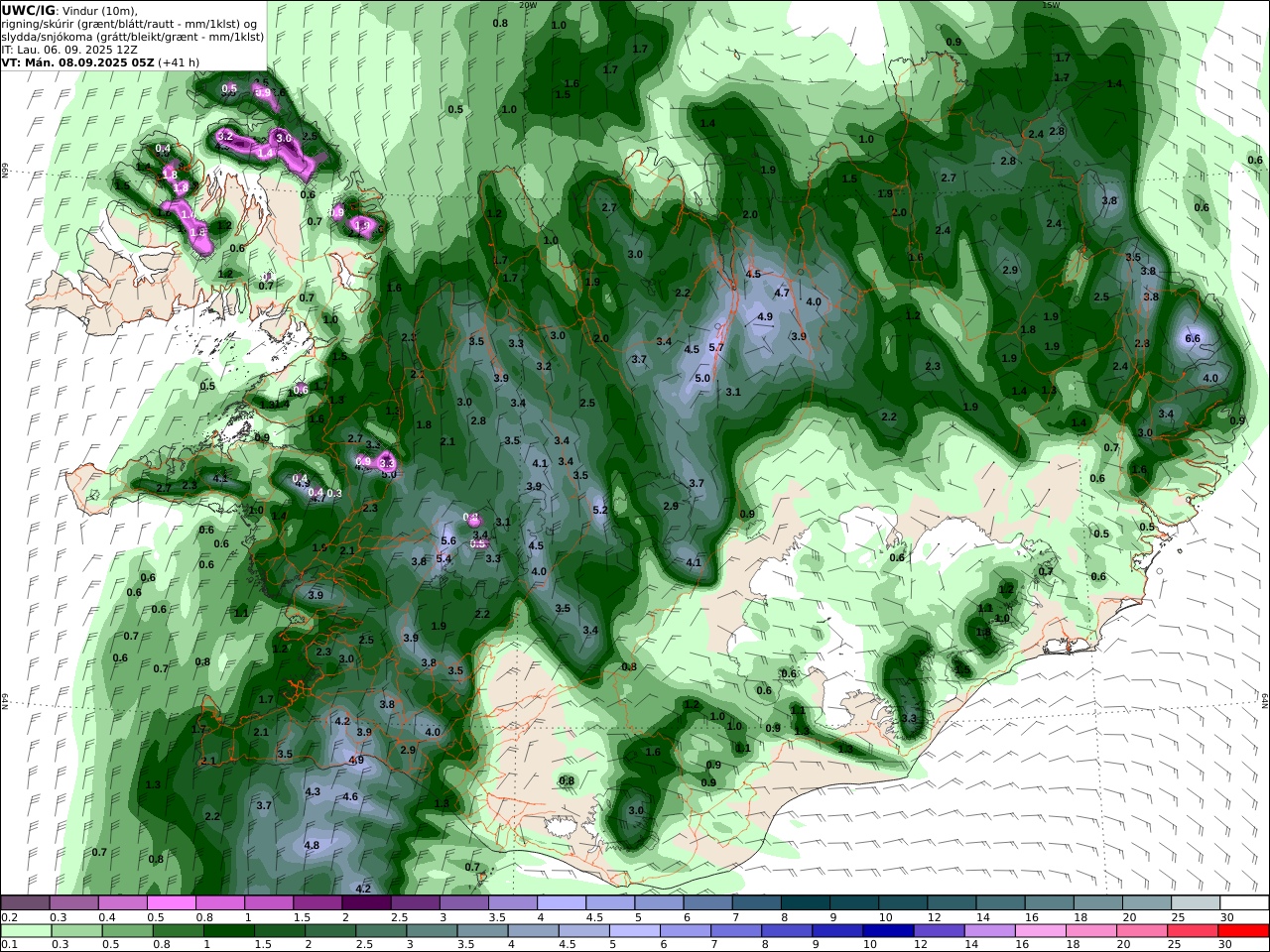Click the white 30 swatch in snow legend
The height and width of the screenshot is (952, 1270).
click(1244, 902)
